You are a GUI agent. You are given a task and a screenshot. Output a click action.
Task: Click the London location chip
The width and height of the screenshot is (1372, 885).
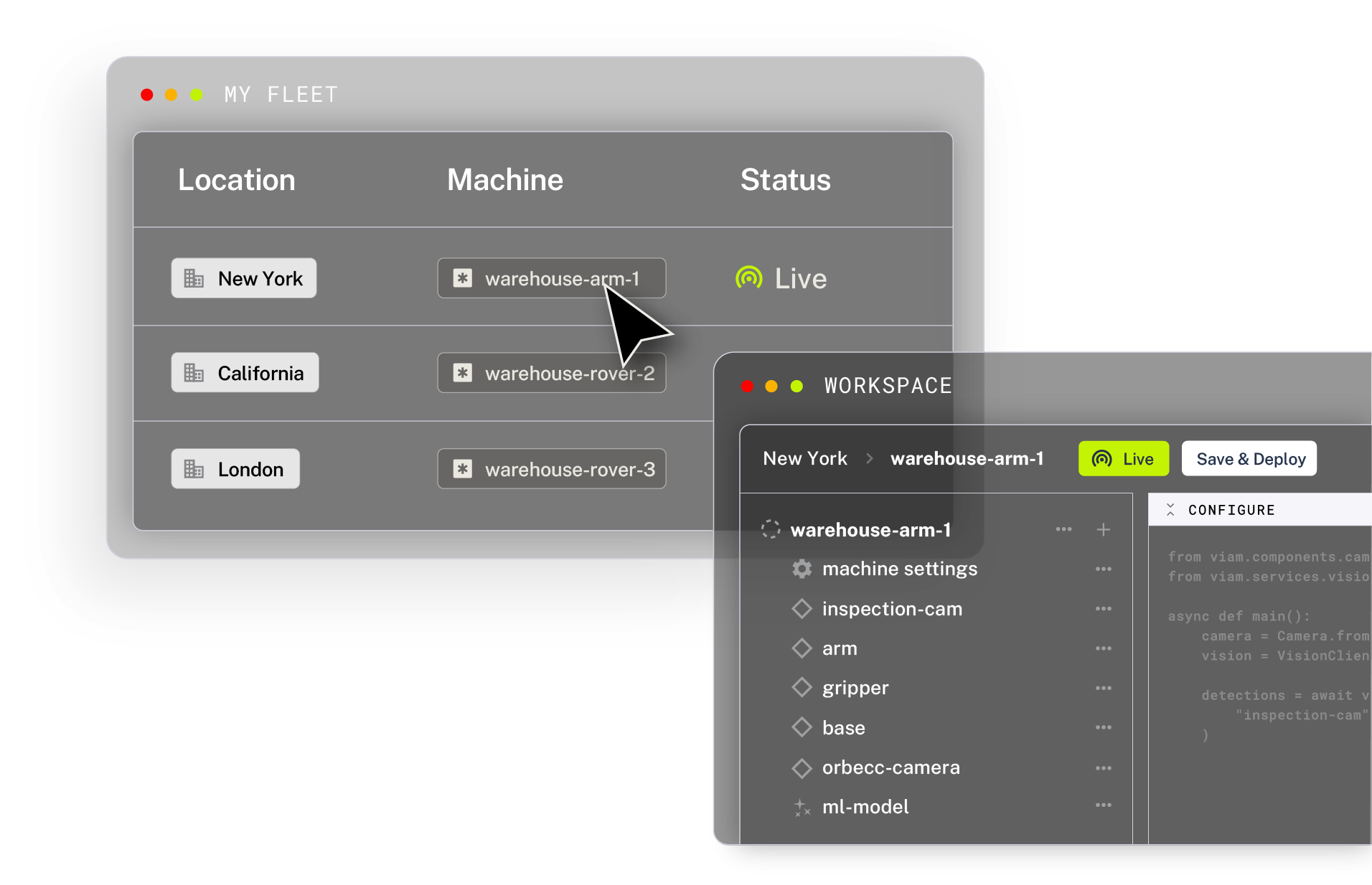(x=235, y=468)
